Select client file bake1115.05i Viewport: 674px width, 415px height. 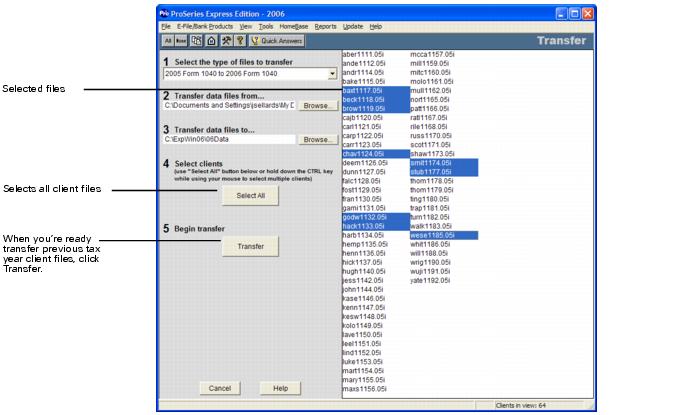(x=364, y=82)
